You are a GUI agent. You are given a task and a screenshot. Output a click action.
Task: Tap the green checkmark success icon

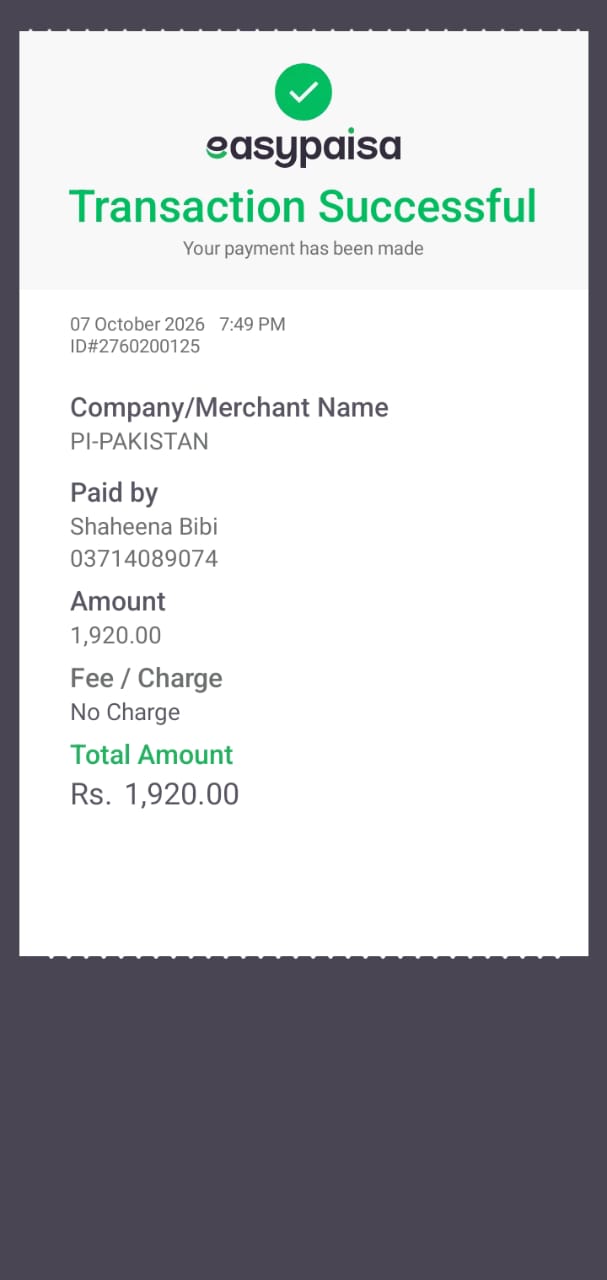click(x=303, y=92)
